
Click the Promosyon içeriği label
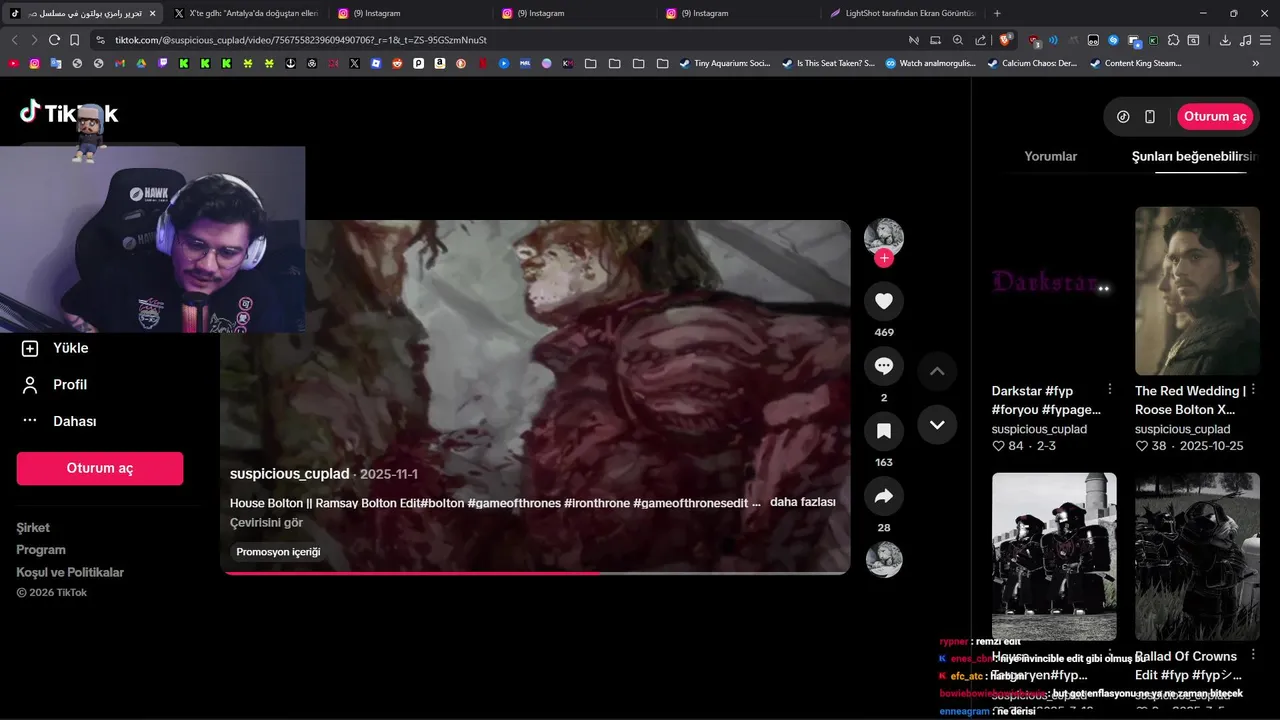278,552
